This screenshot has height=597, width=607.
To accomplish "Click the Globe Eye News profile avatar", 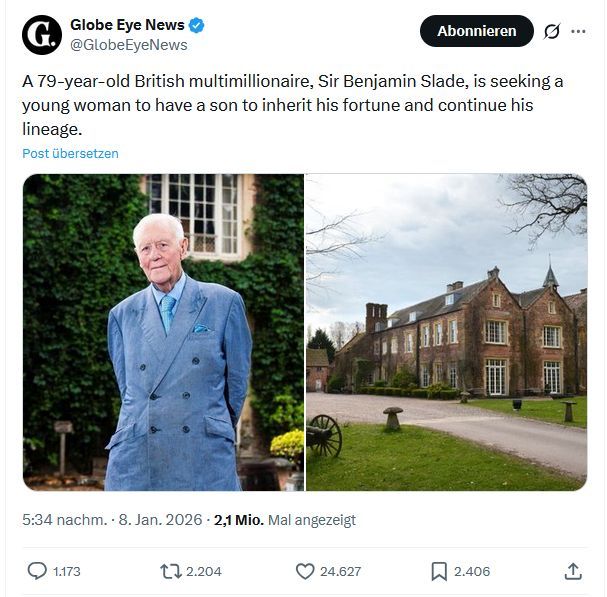I will [42, 34].
